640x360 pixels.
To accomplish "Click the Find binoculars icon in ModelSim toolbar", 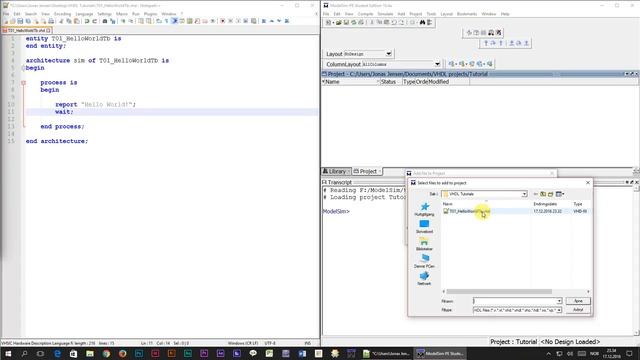I will (x=422, y=22).
